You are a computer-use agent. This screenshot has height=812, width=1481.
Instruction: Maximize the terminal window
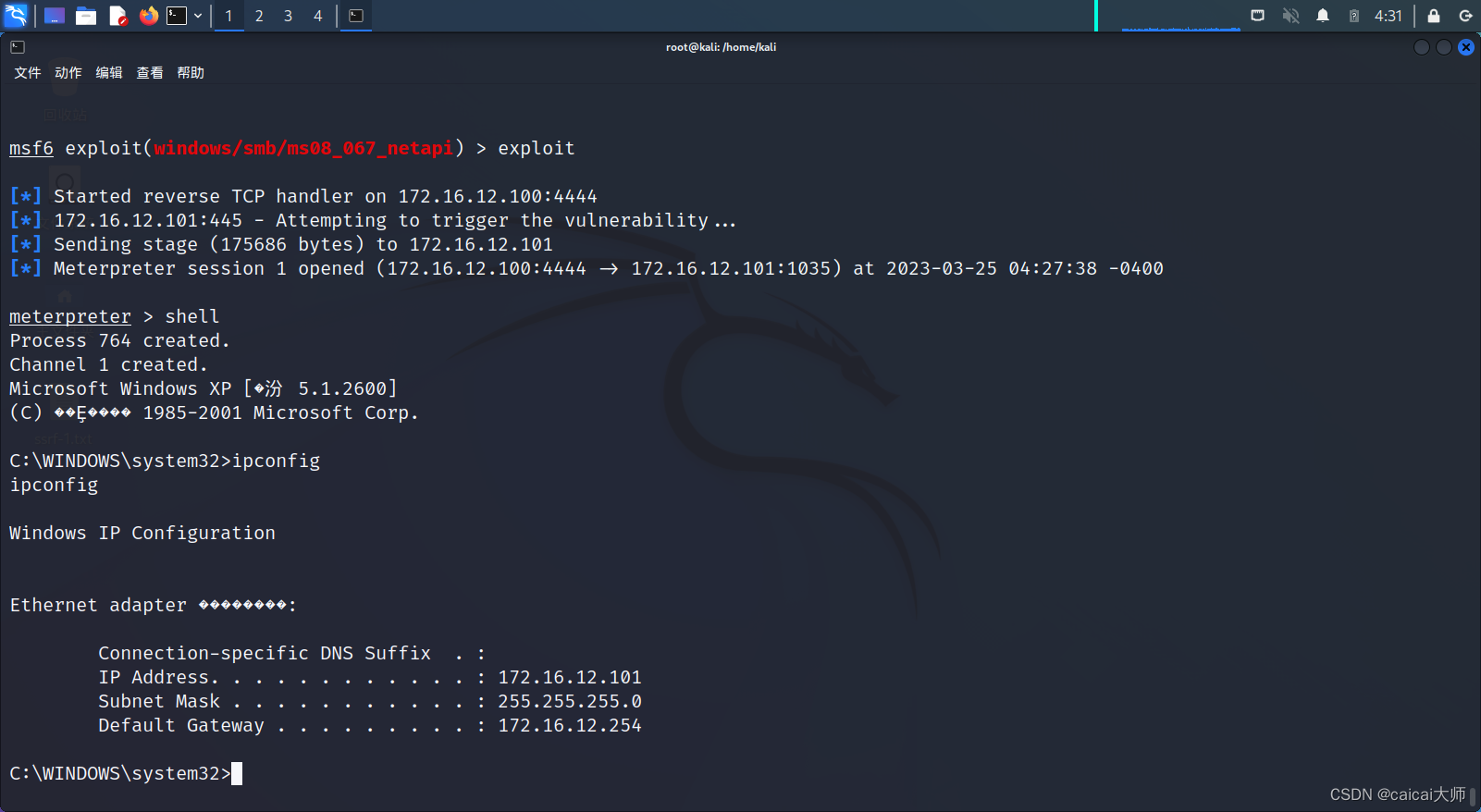pyautogui.click(x=1444, y=47)
